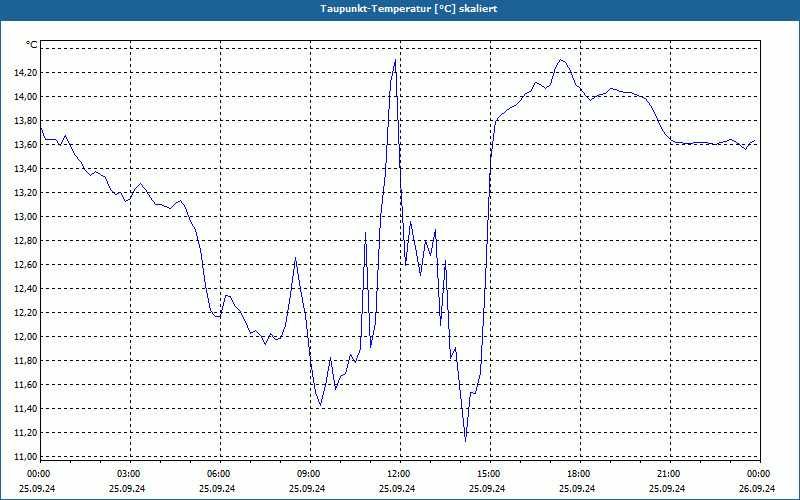This screenshot has width=800, height=500.
Task: Click the Taupunkt-Temperatur [°C] skaliert title
Action: (x=409, y=9)
